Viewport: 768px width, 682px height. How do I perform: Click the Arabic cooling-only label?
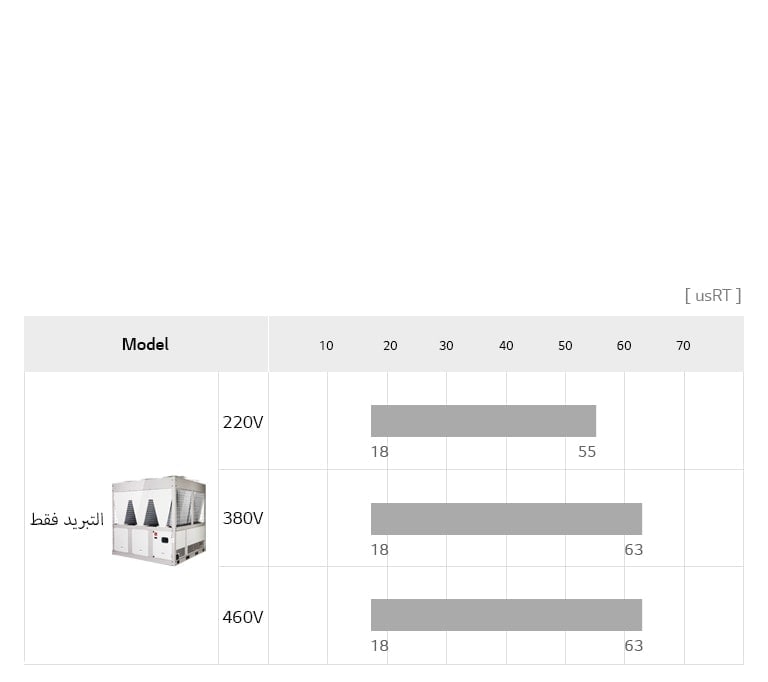[x=67, y=520]
